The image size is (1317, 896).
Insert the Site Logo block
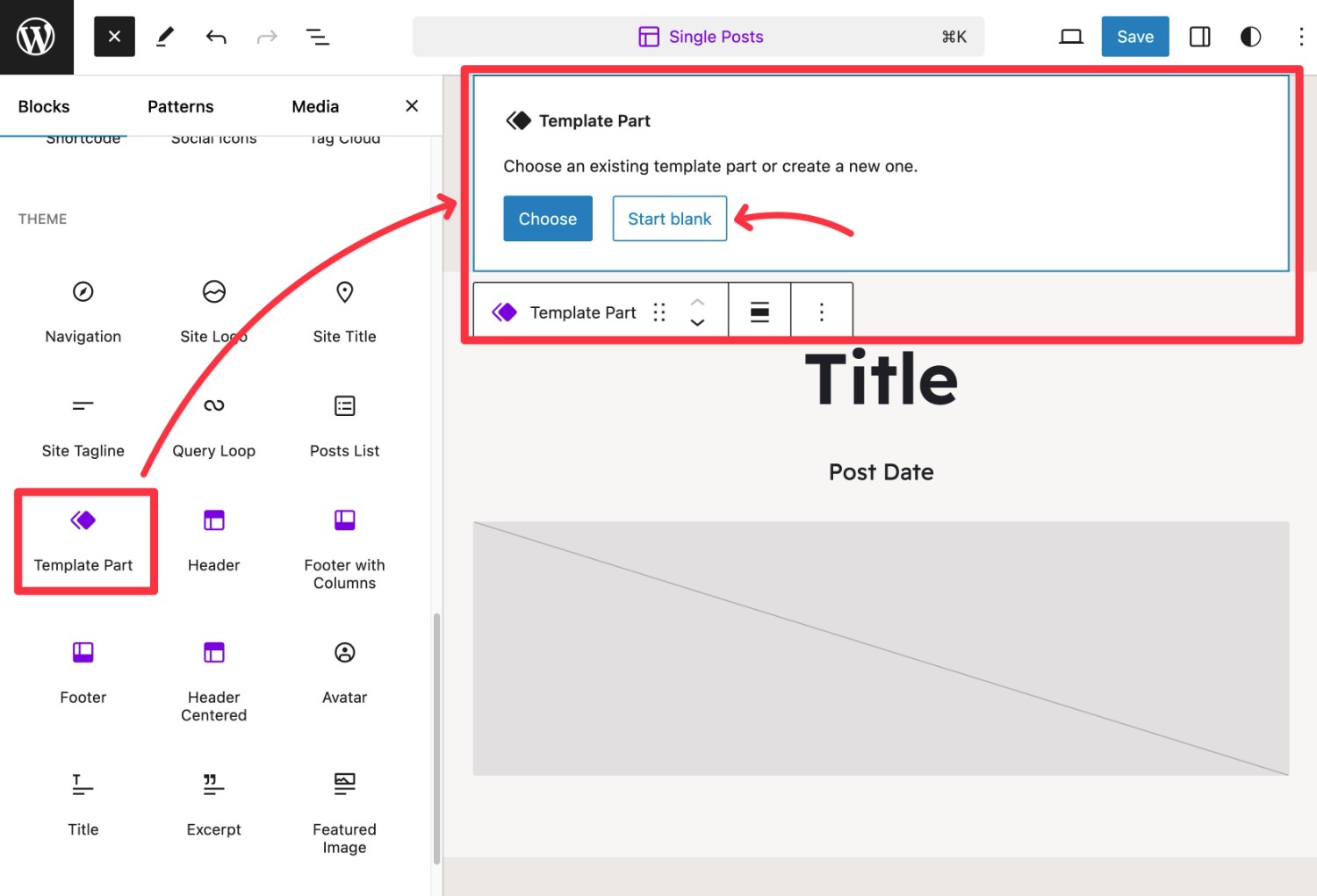[x=214, y=312]
